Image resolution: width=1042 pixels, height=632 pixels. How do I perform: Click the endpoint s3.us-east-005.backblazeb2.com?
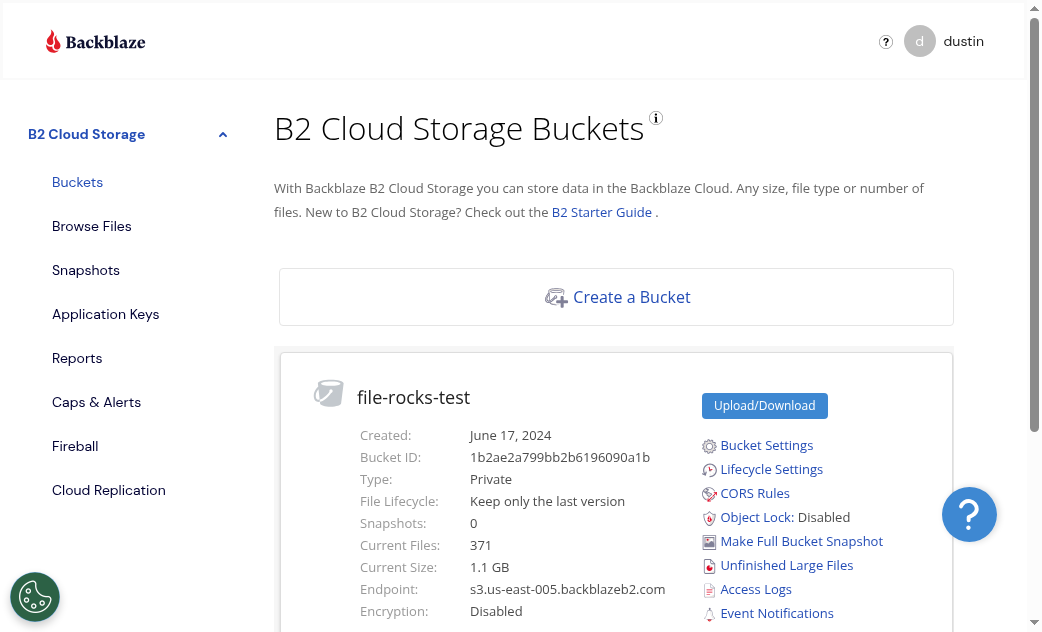[x=568, y=589]
